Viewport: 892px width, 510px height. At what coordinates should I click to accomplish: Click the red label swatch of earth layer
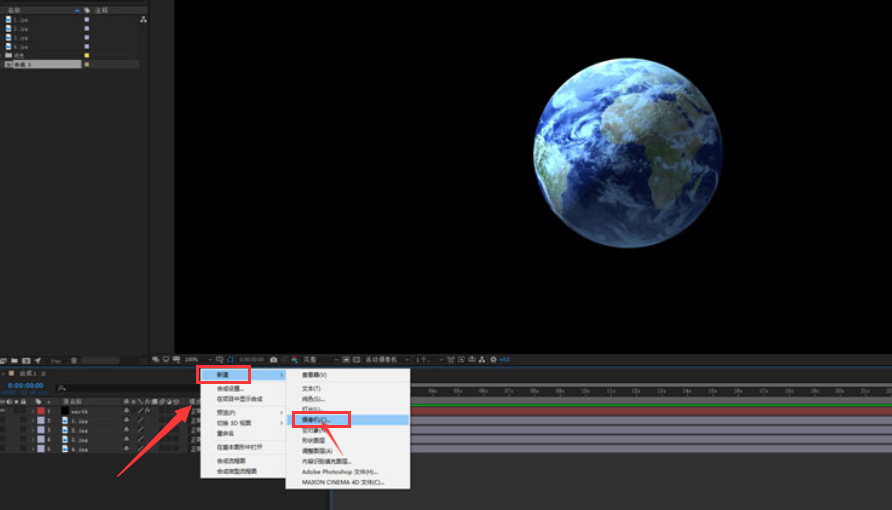click(x=41, y=411)
